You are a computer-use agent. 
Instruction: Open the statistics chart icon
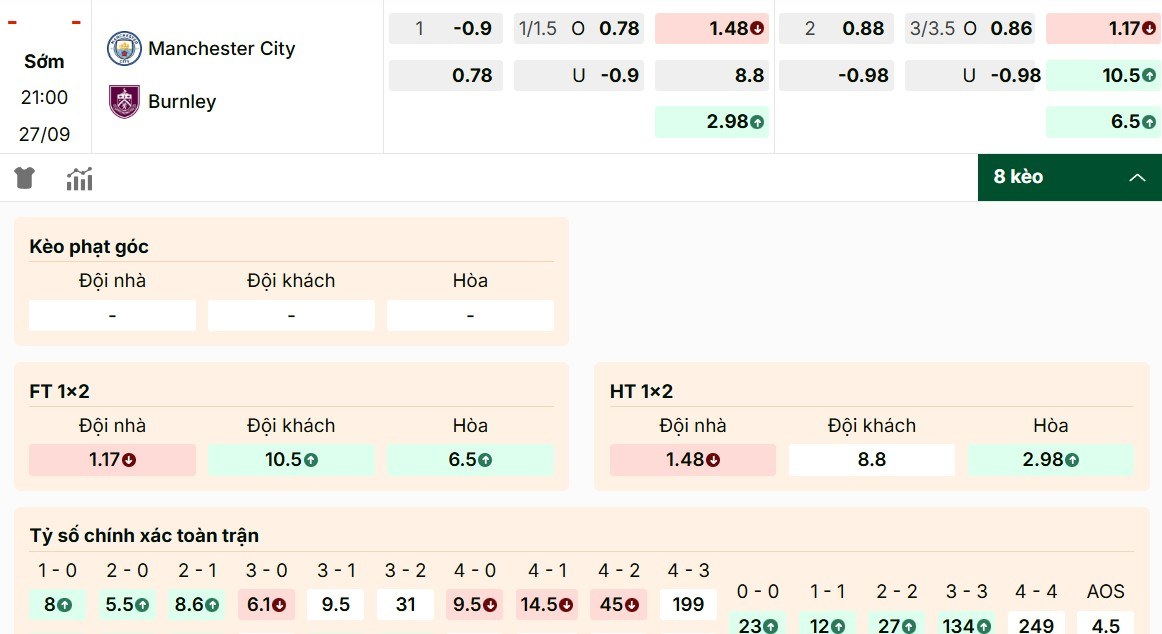point(79,177)
